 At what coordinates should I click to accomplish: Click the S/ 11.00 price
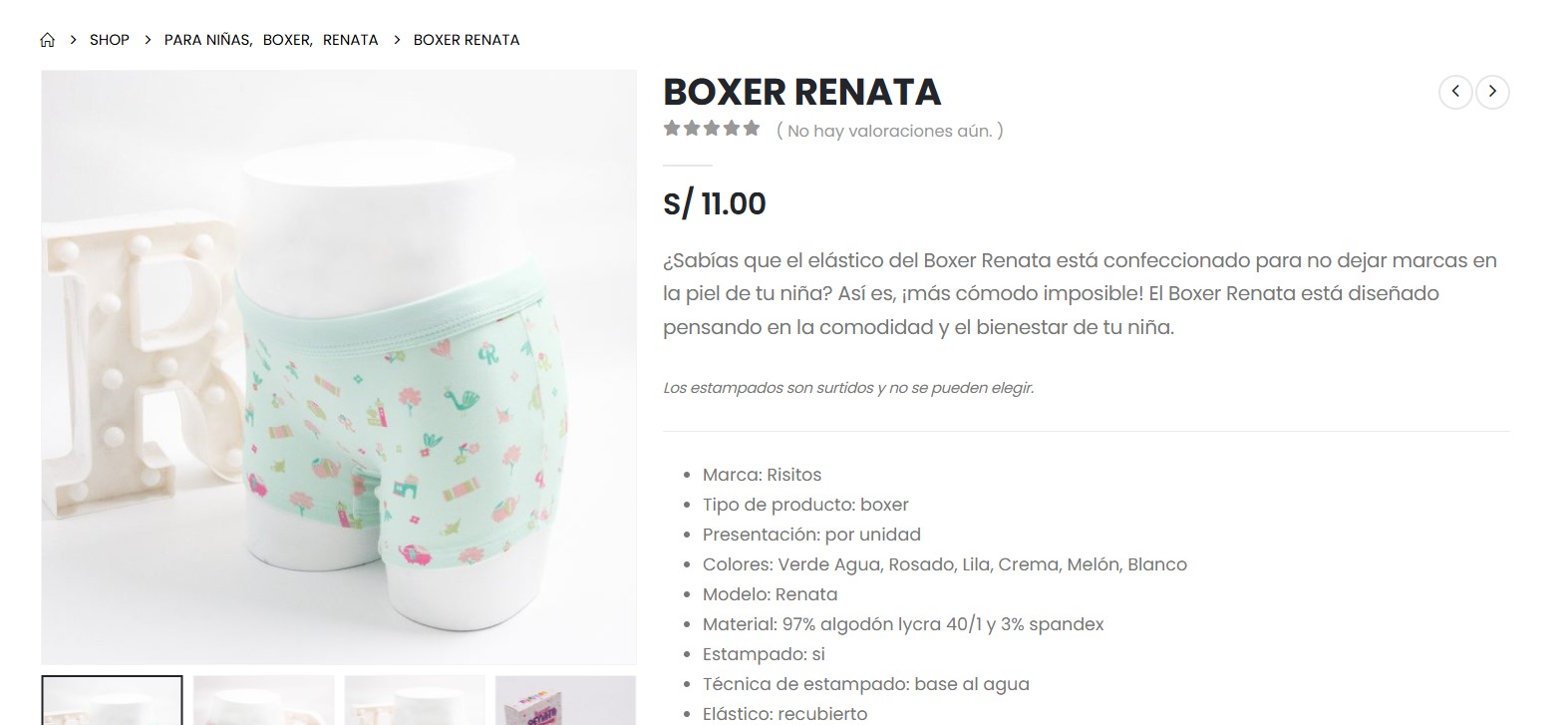click(715, 203)
